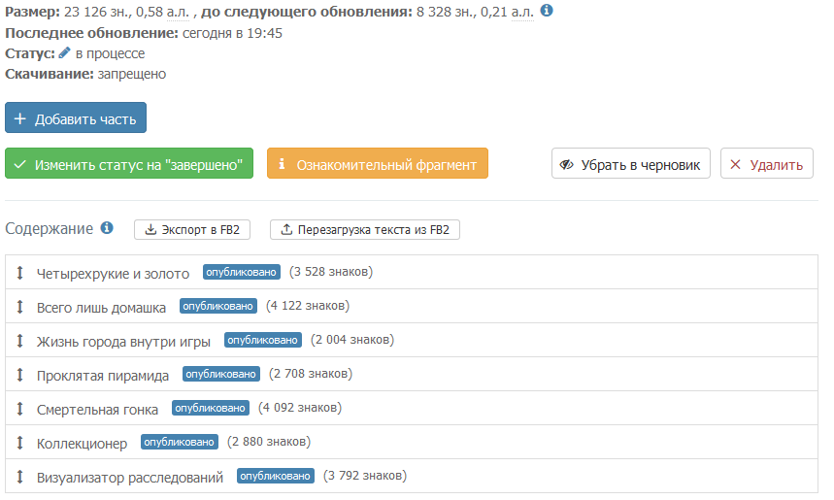This screenshot has width=834, height=500.
Task: Click reorder arrow for Всего лишь домашка
Action: pyautogui.click(x=19, y=306)
